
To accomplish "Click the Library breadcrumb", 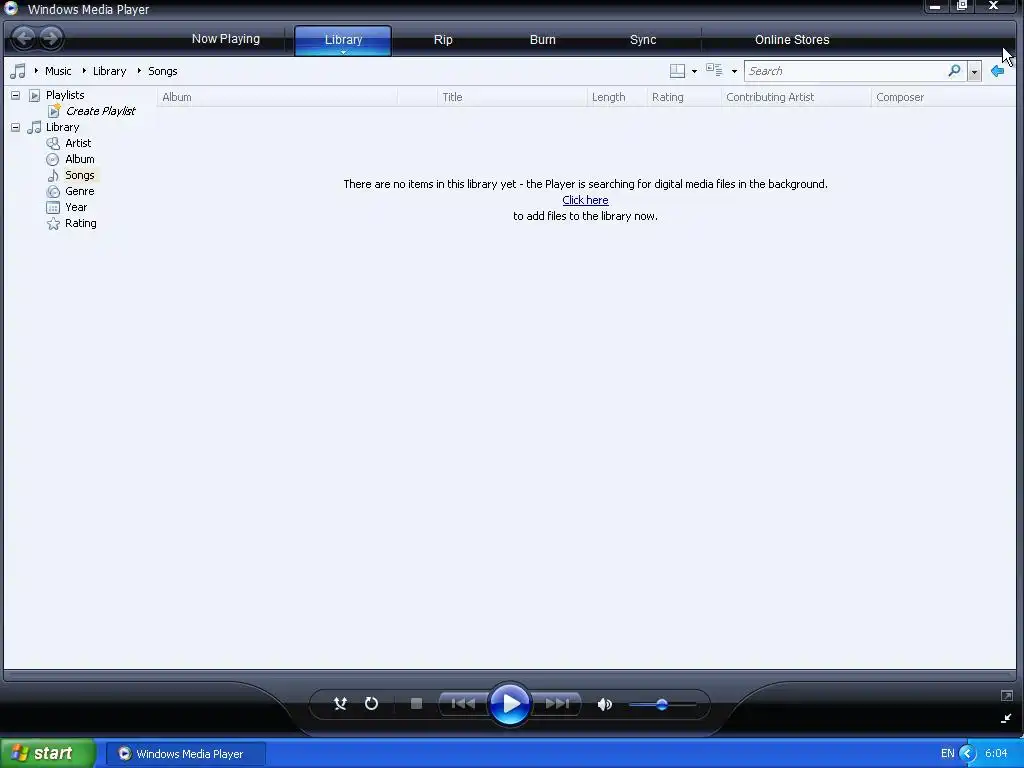I will [109, 71].
